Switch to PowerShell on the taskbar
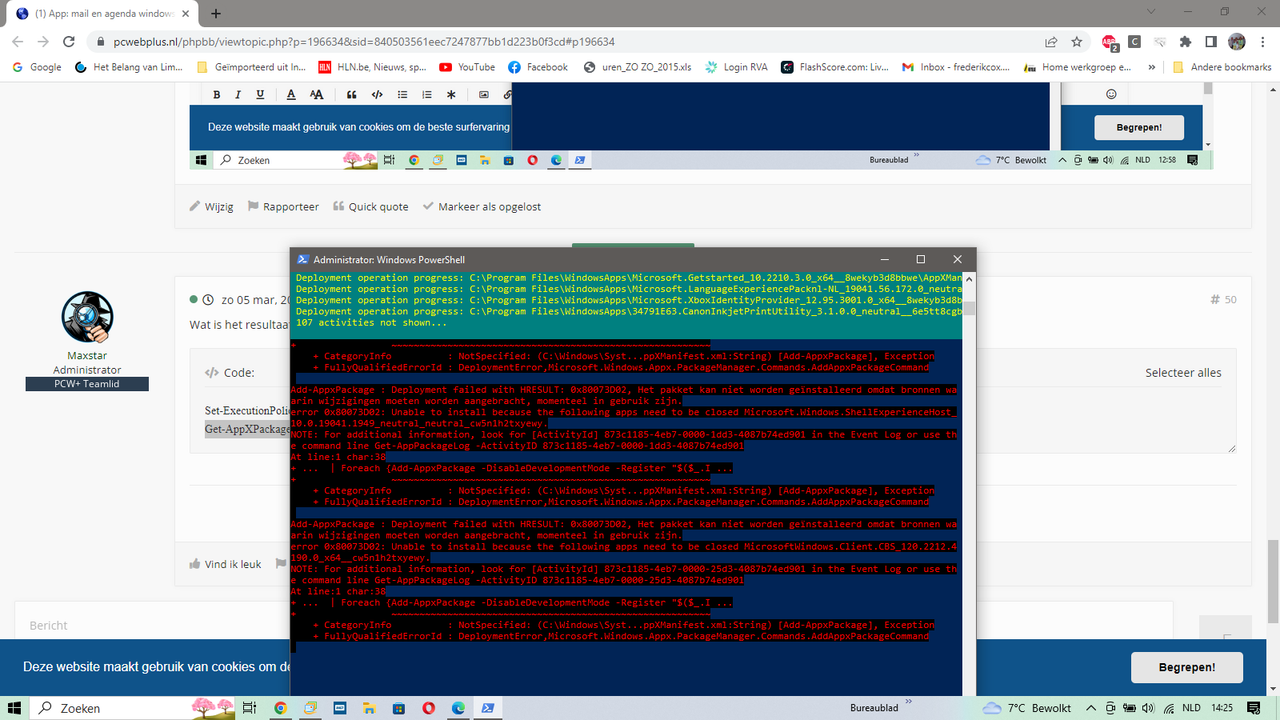 tap(488, 708)
